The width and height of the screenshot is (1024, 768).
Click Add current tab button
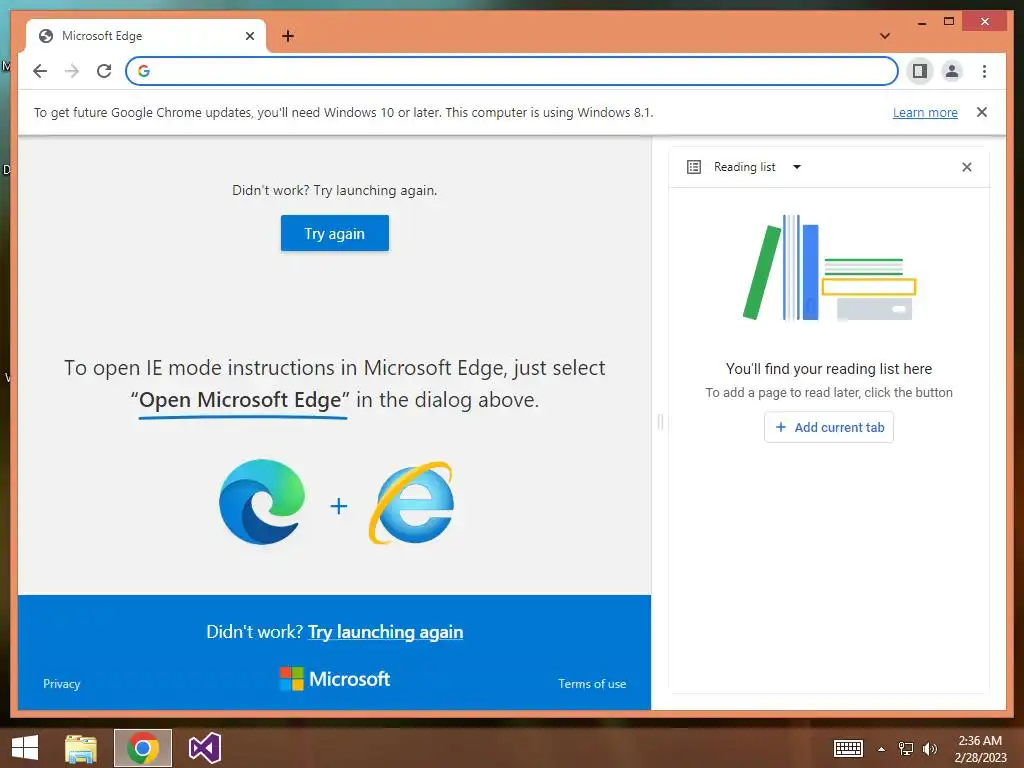(x=829, y=427)
